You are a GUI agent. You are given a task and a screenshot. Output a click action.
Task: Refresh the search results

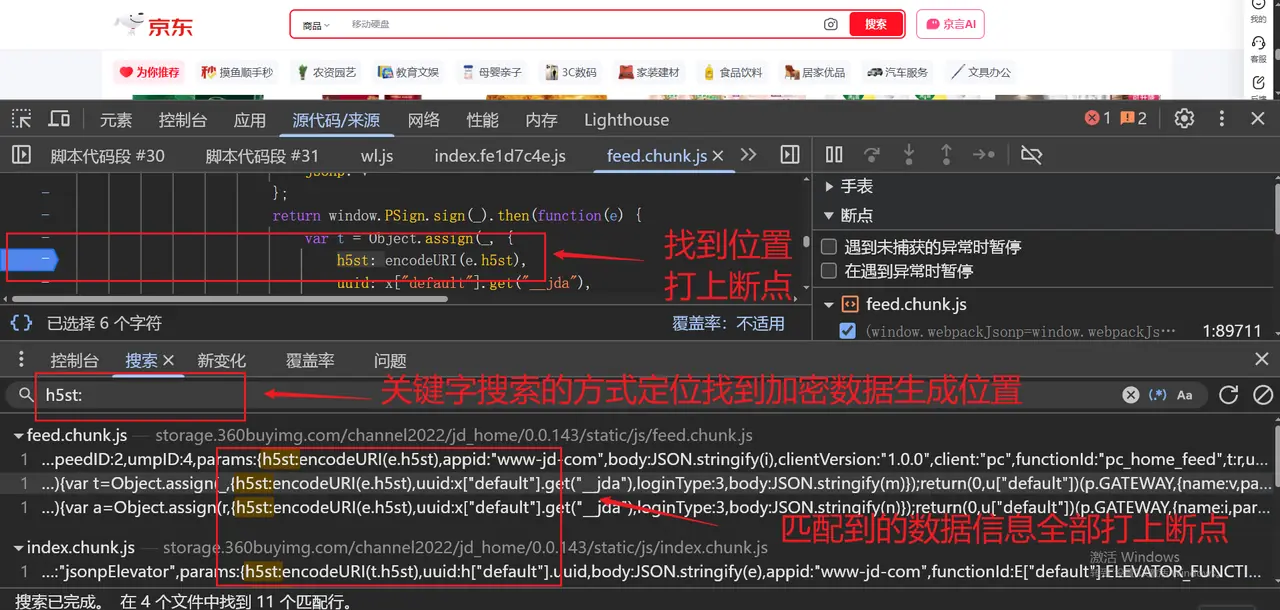(1229, 395)
